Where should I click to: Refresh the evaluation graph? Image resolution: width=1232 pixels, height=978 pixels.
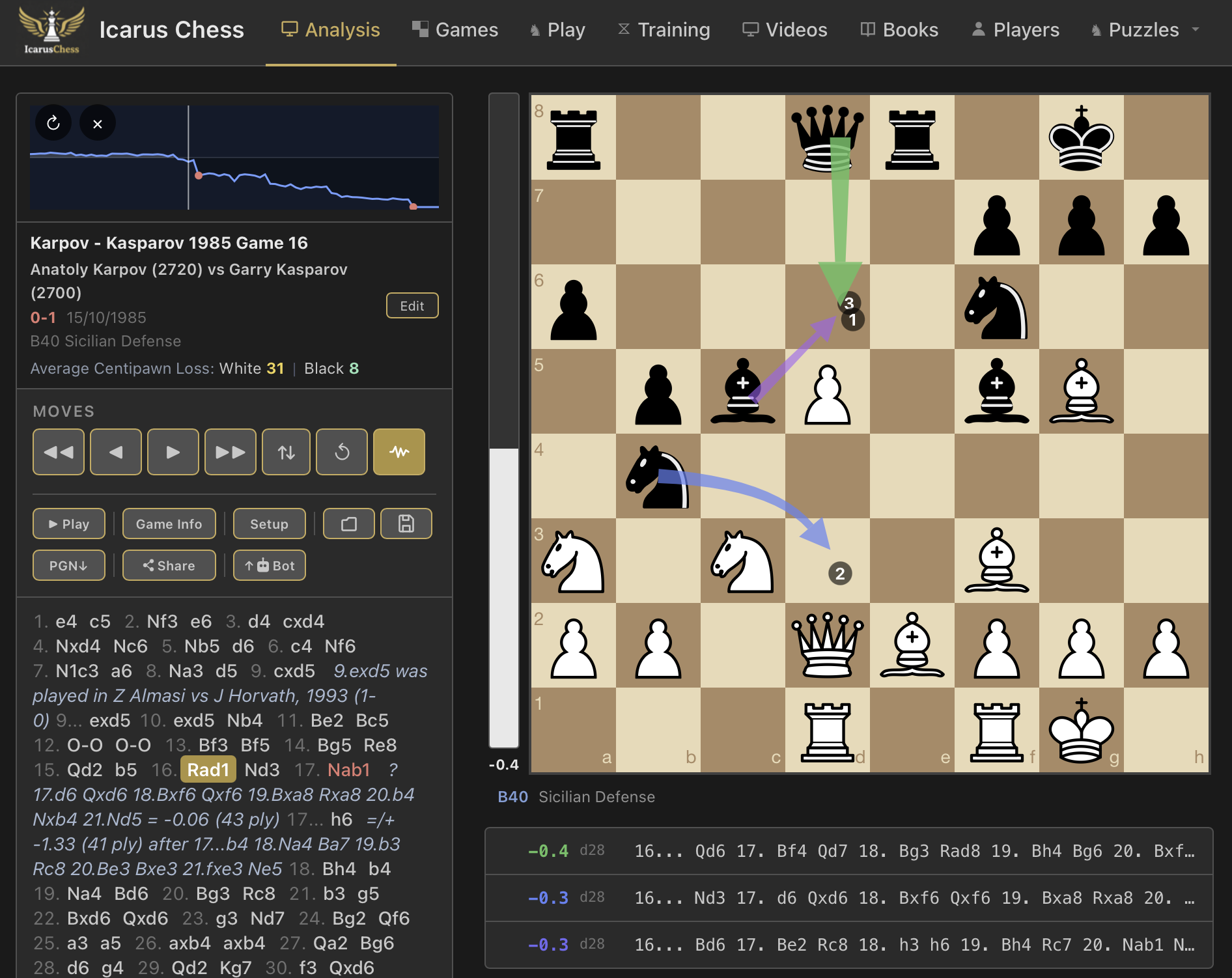pos(53,122)
